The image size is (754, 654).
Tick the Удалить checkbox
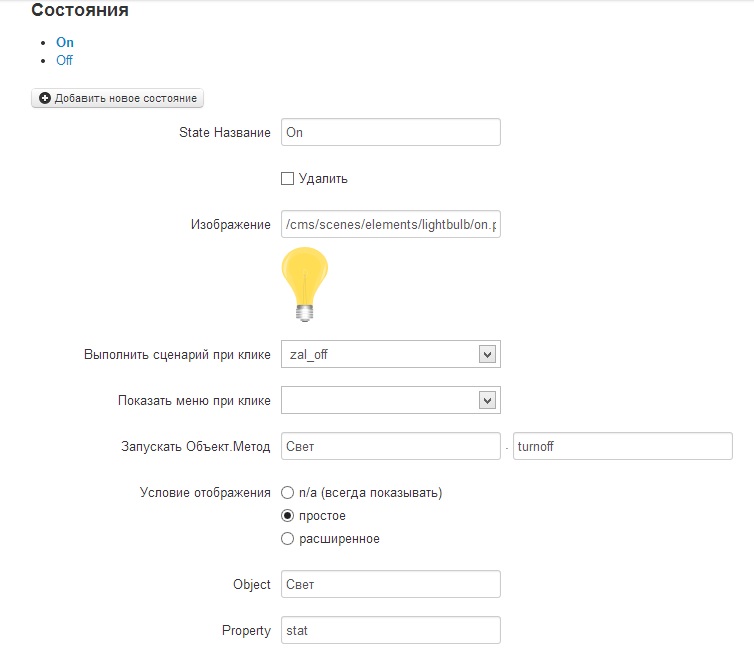pos(288,179)
